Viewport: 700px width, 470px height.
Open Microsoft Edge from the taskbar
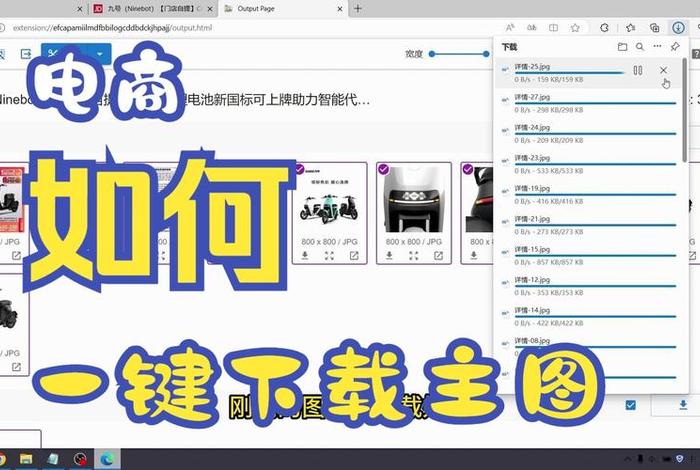(x=107, y=459)
